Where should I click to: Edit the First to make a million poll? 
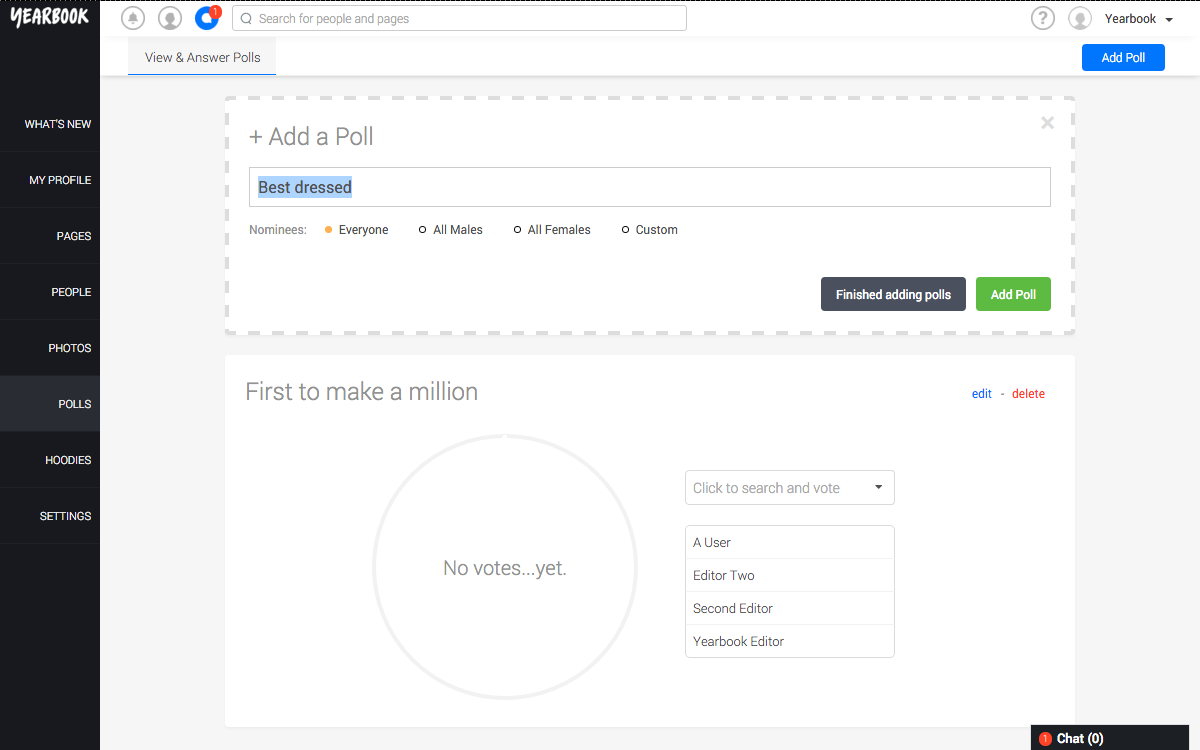tap(982, 394)
